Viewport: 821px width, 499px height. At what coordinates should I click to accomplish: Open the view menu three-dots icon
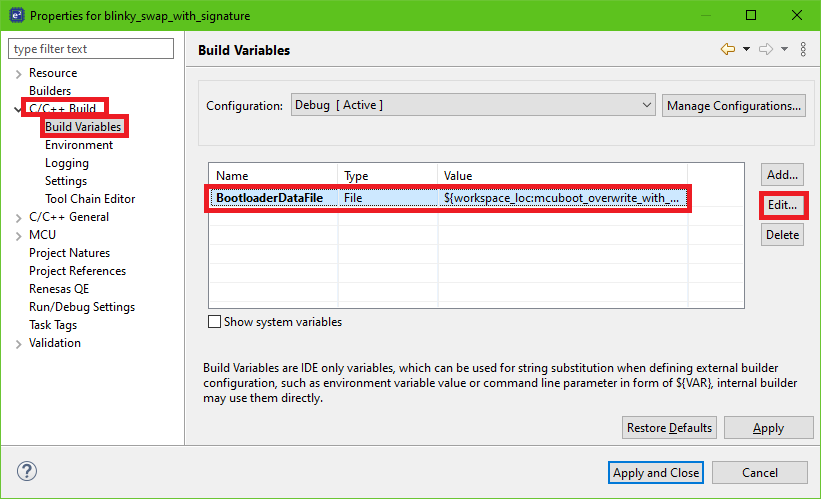[803, 49]
